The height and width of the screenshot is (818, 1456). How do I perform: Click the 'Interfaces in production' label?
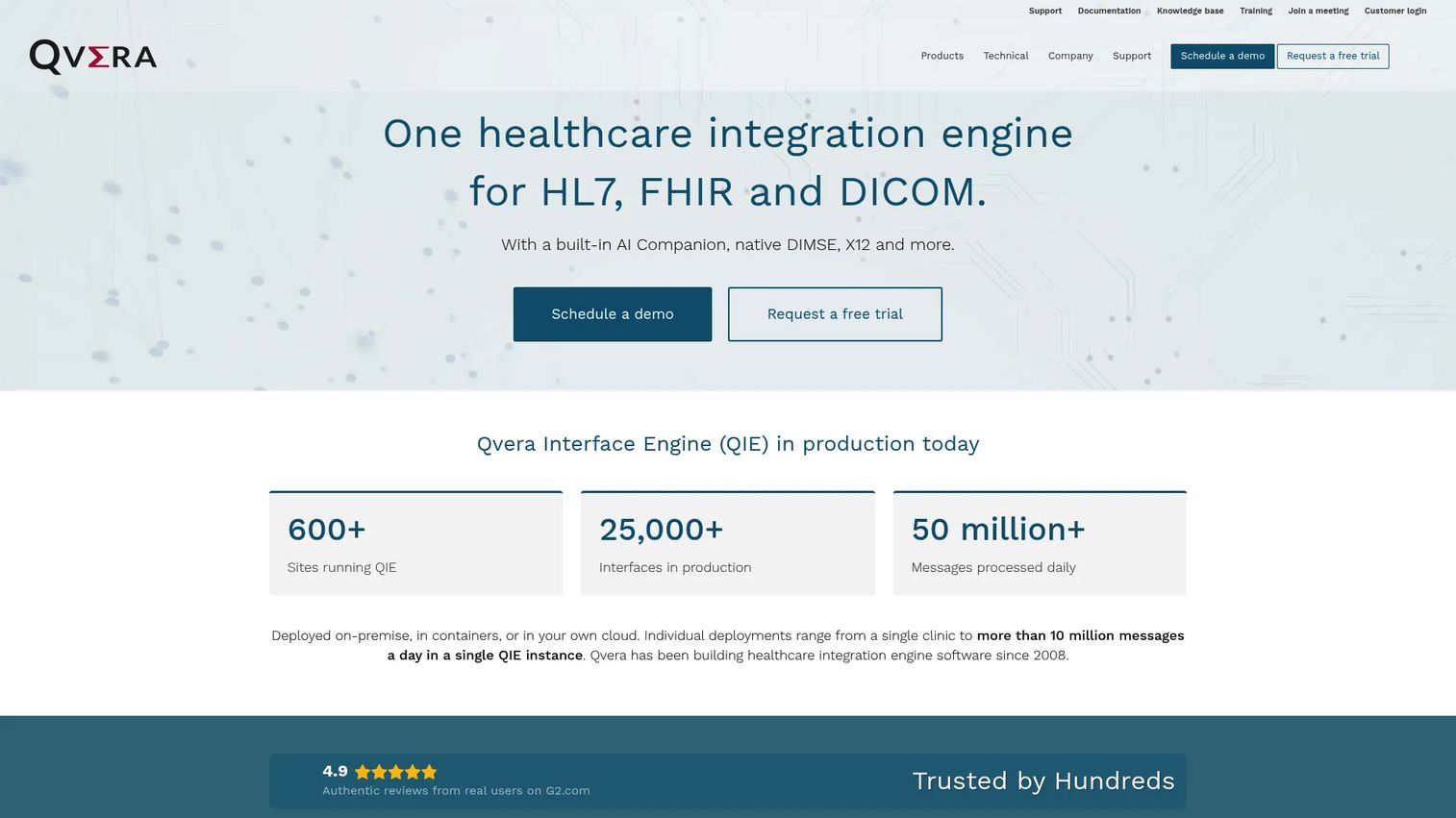point(675,567)
